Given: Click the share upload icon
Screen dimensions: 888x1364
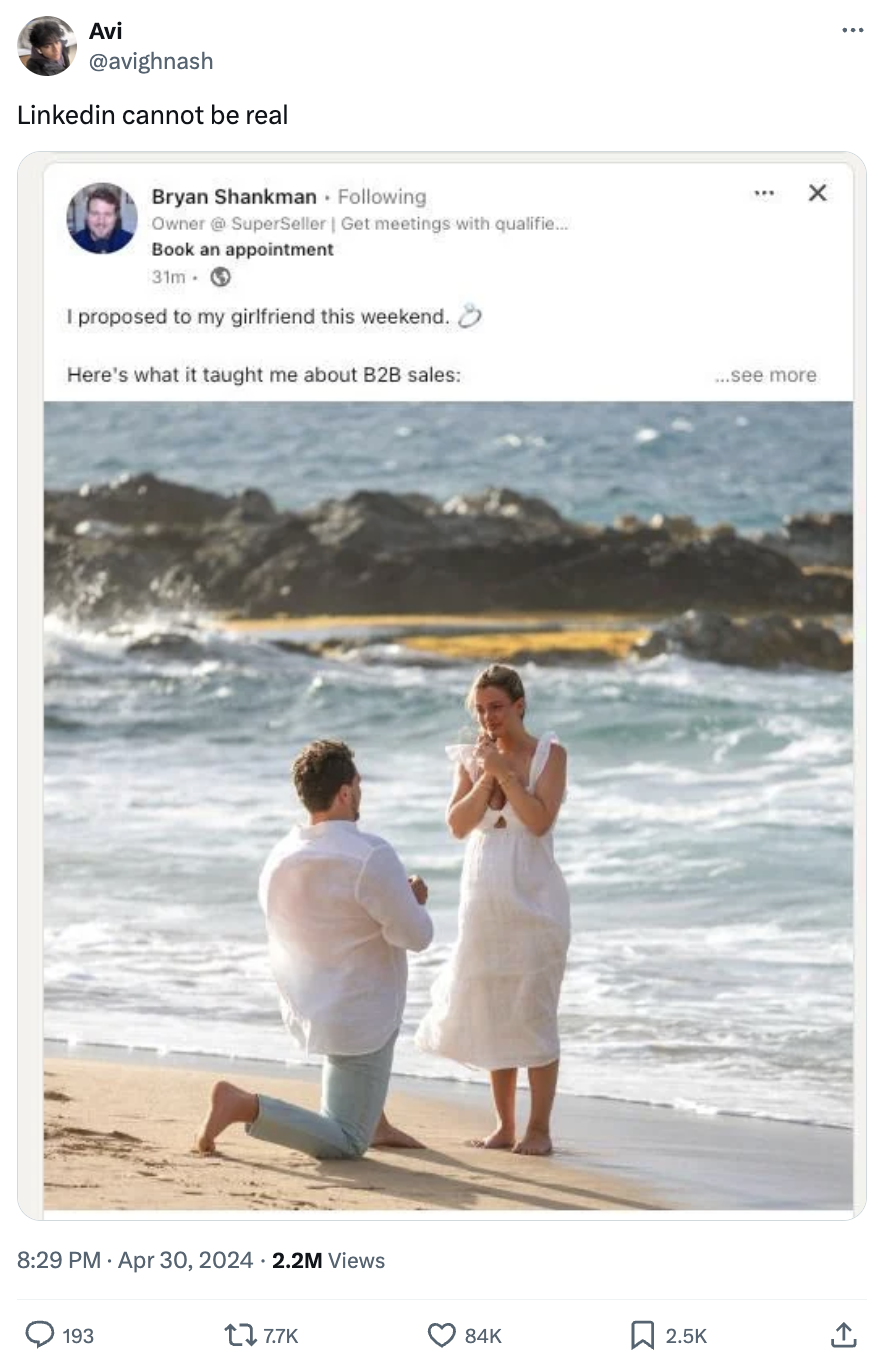Looking at the screenshot, I should (843, 1333).
